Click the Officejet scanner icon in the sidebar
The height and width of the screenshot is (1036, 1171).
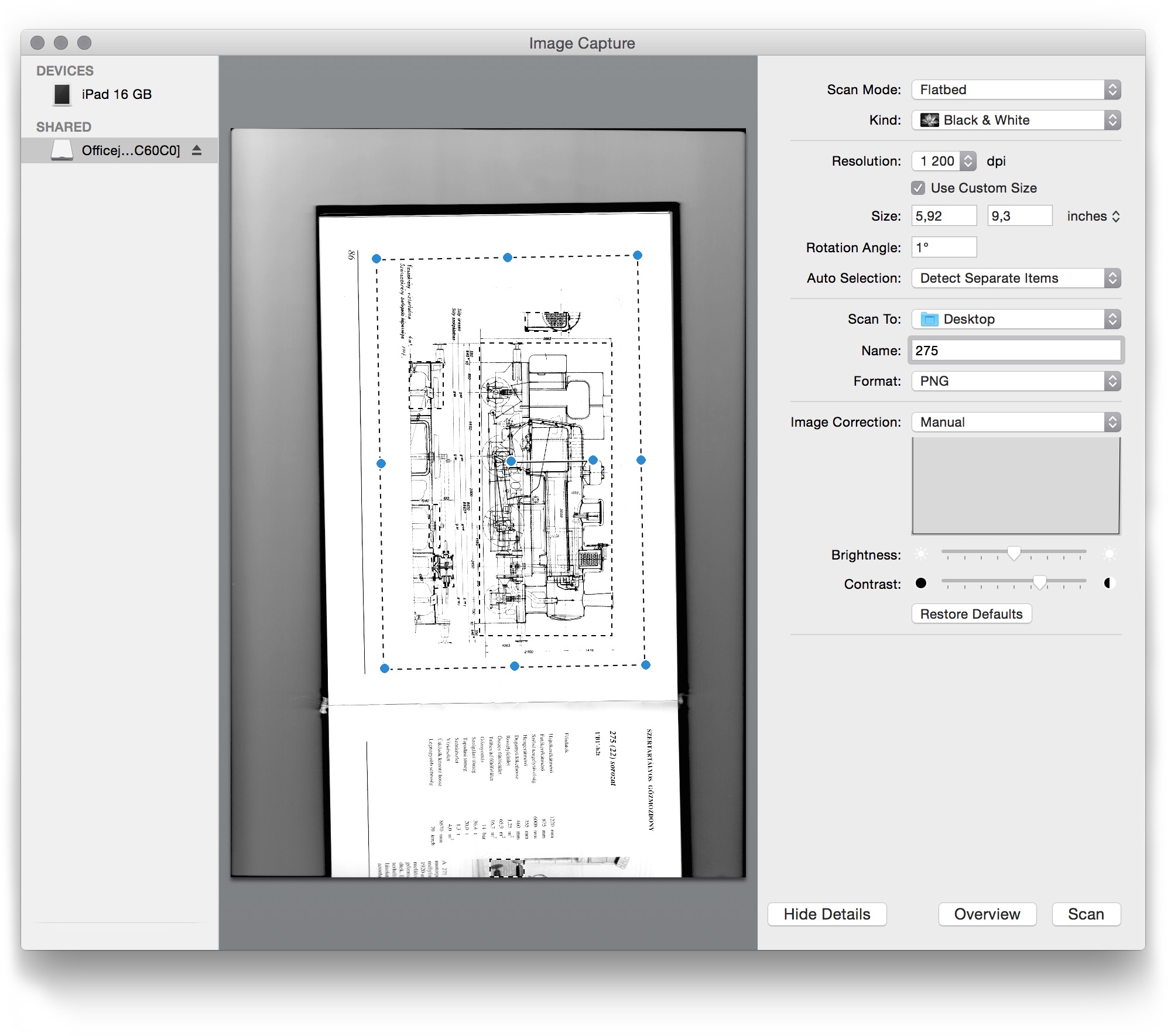[x=61, y=150]
